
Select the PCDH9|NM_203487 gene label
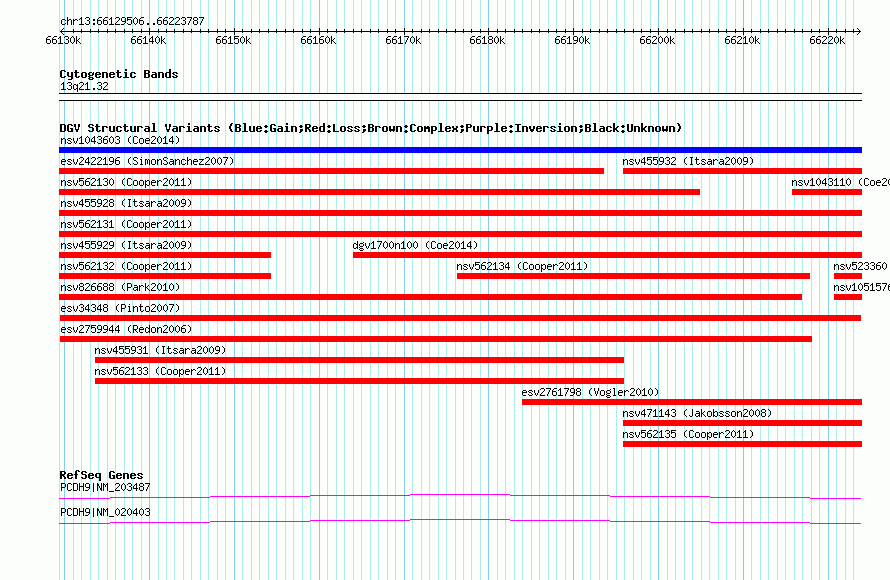point(105,487)
